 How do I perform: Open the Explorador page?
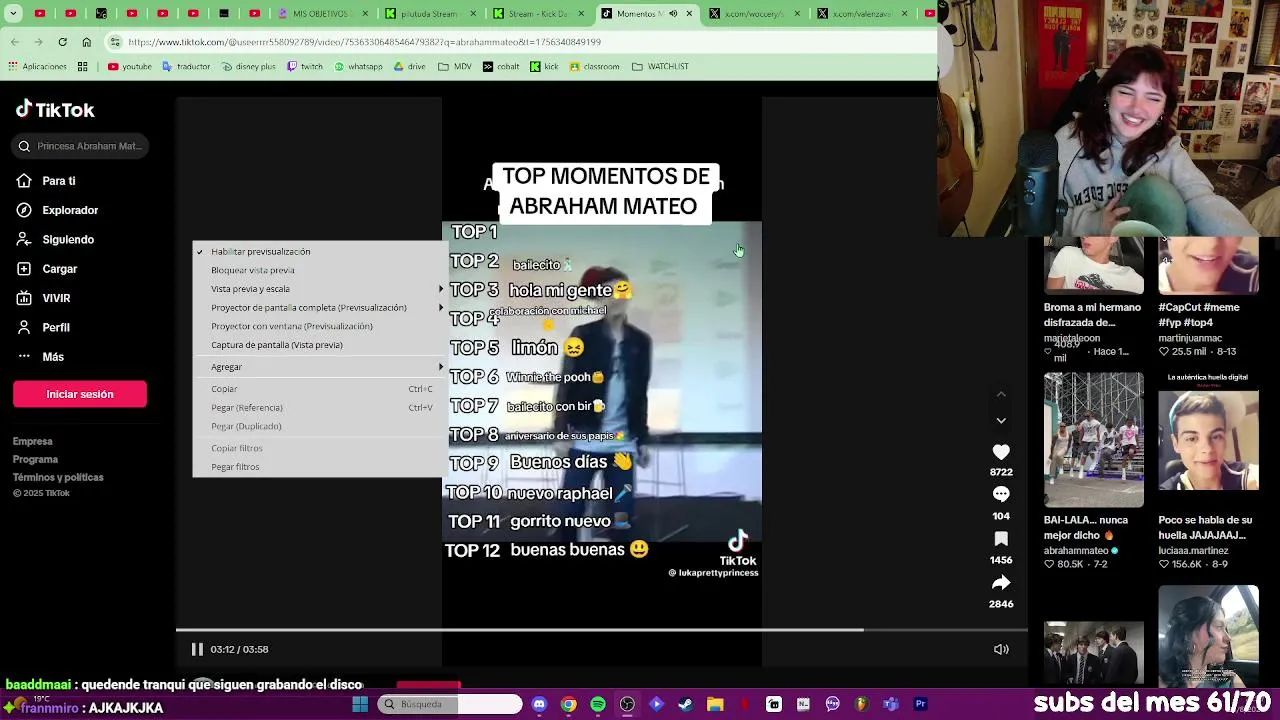pyautogui.click(x=58, y=210)
